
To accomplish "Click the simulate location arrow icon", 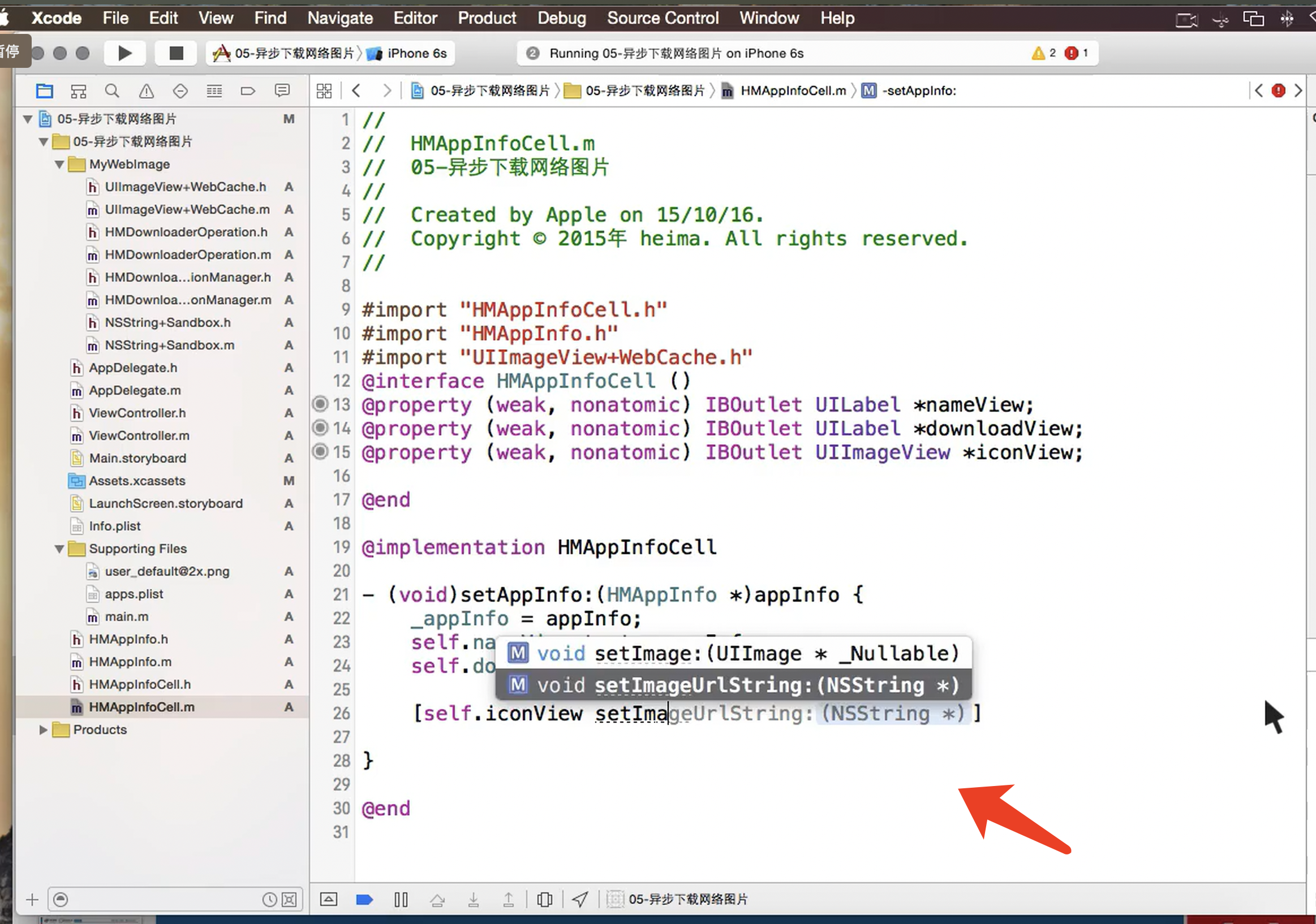I will (x=579, y=899).
